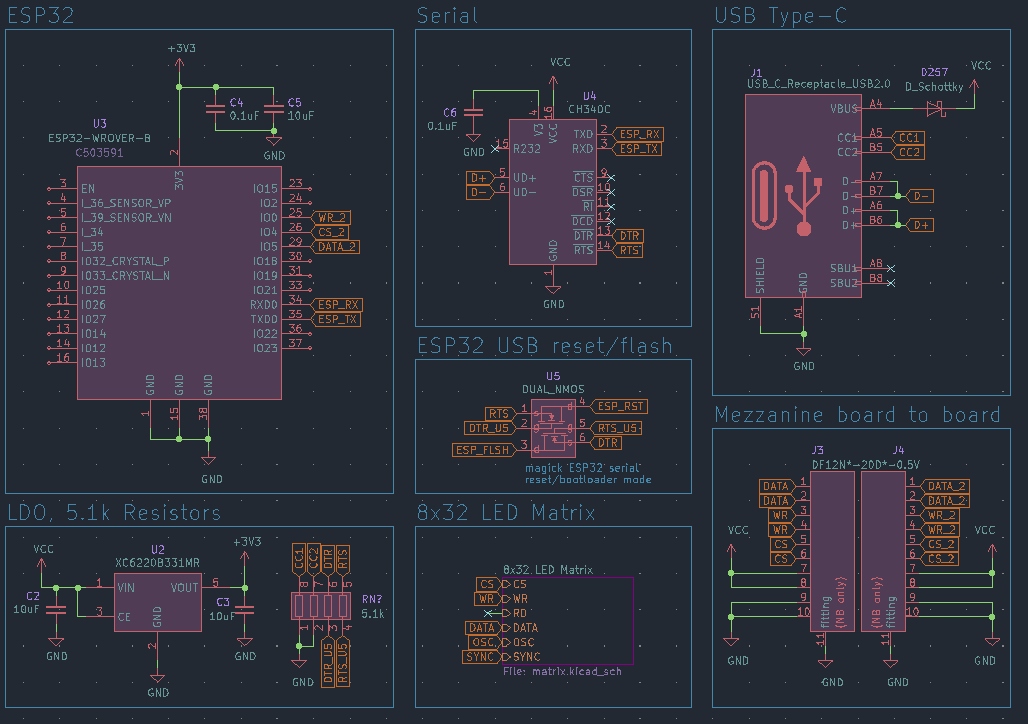Select the OSC label on the matrix sheet
This screenshot has width=1028, height=724.
click(x=483, y=642)
